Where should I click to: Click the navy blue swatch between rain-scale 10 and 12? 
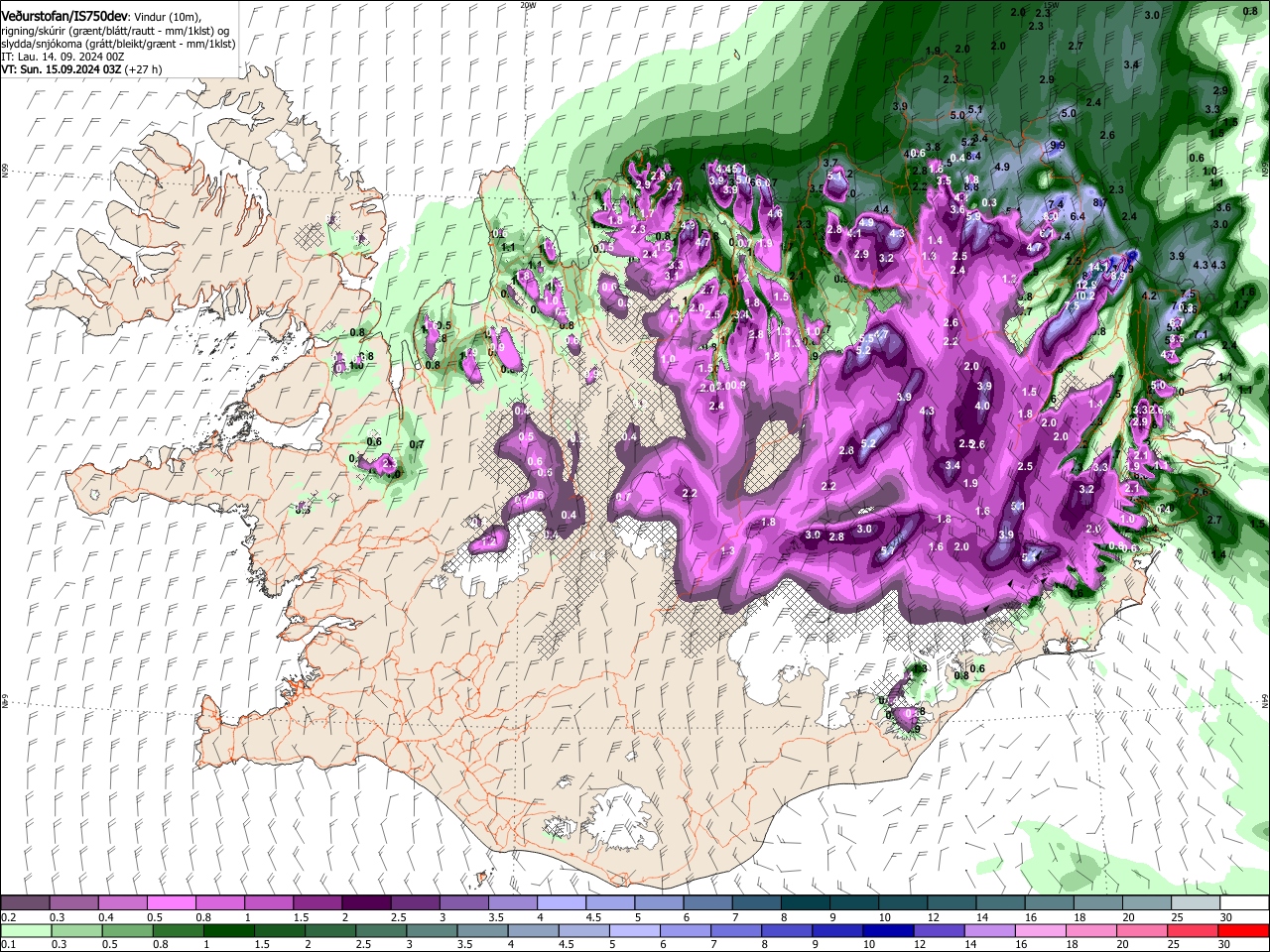(887, 930)
